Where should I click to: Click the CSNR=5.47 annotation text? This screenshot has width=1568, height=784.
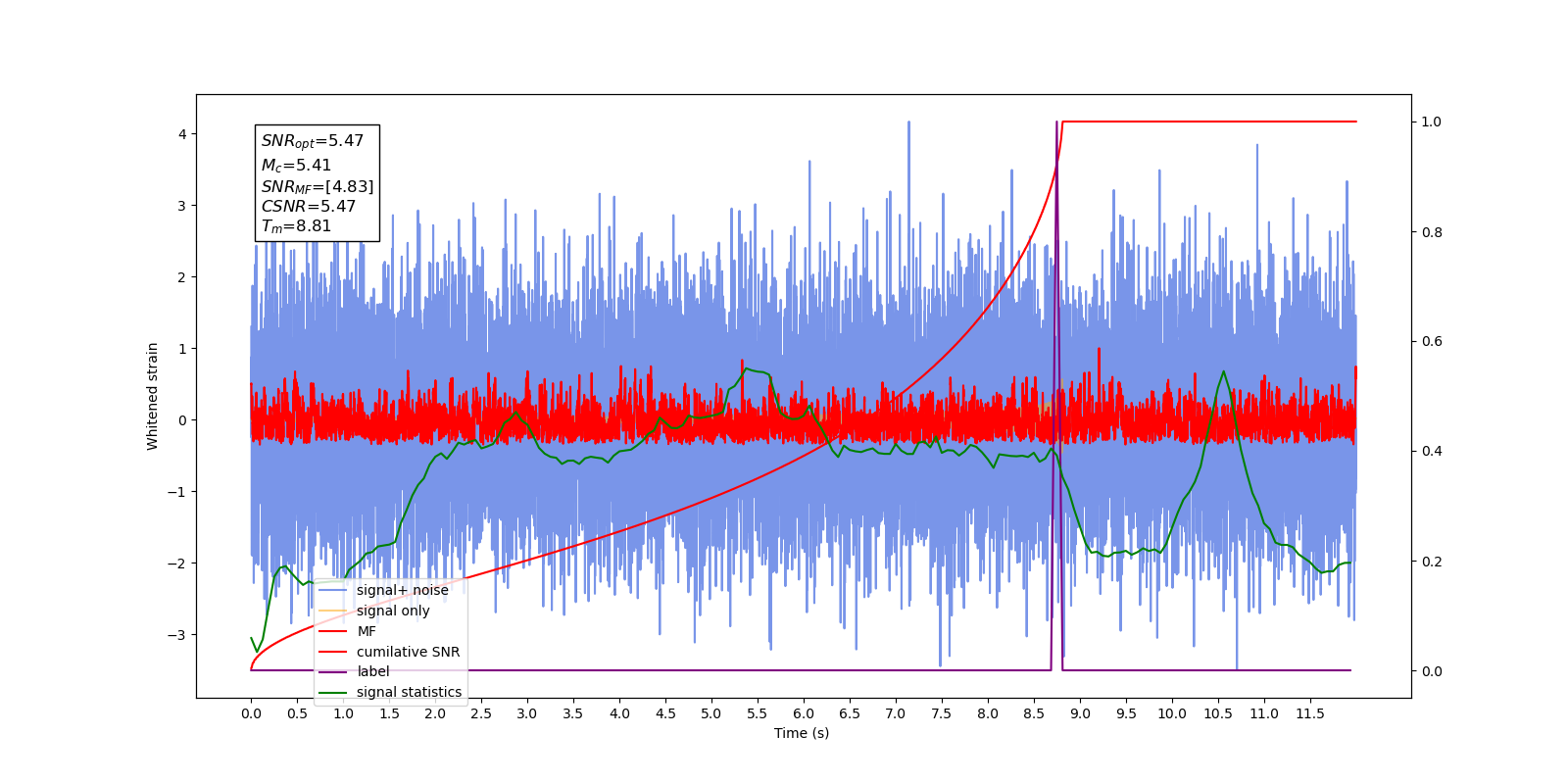(309, 206)
